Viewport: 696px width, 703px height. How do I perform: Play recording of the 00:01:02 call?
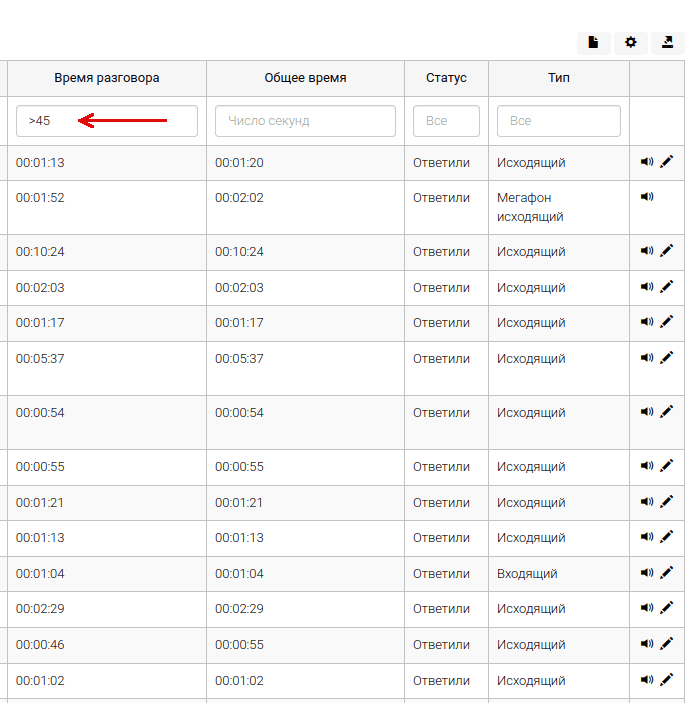click(647, 680)
